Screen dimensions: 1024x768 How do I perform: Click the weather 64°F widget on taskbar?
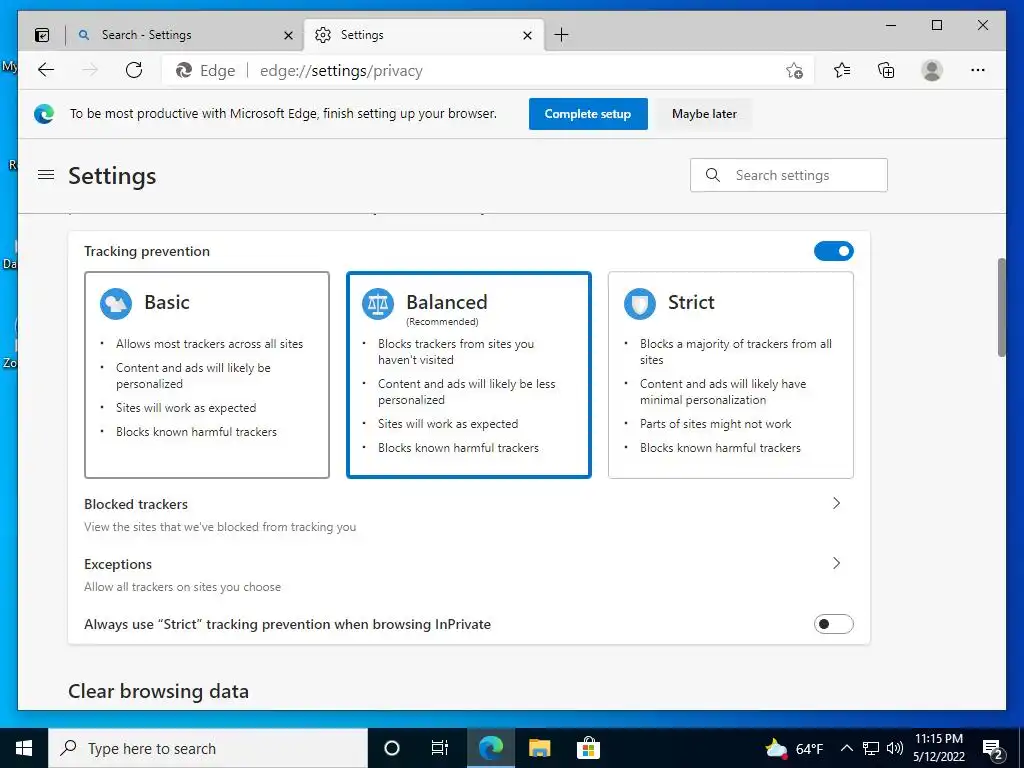coord(795,748)
